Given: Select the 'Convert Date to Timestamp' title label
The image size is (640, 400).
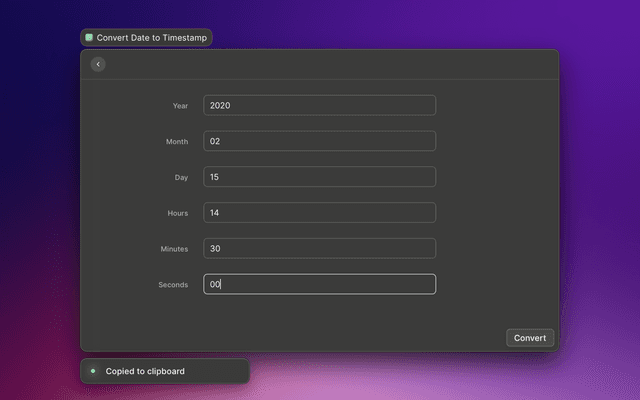Looking at the screenshot, I should 151,37.
